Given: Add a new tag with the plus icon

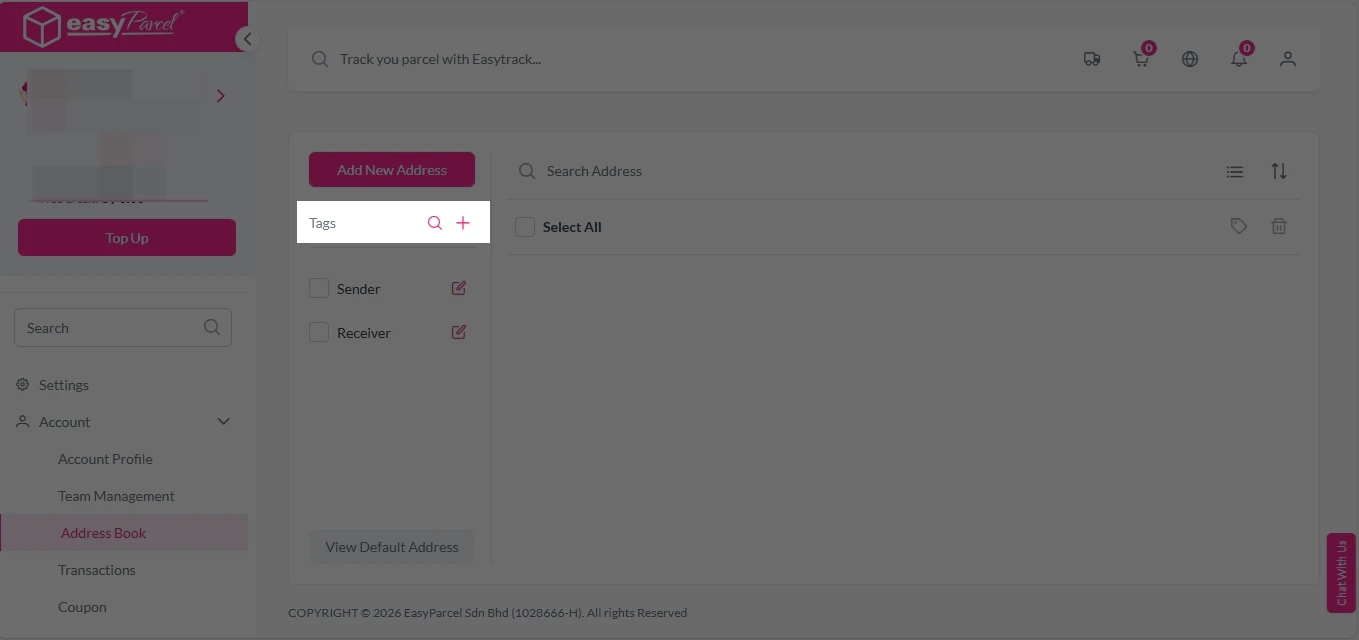Looking at the screenshot, I should [x=462, y=222].
